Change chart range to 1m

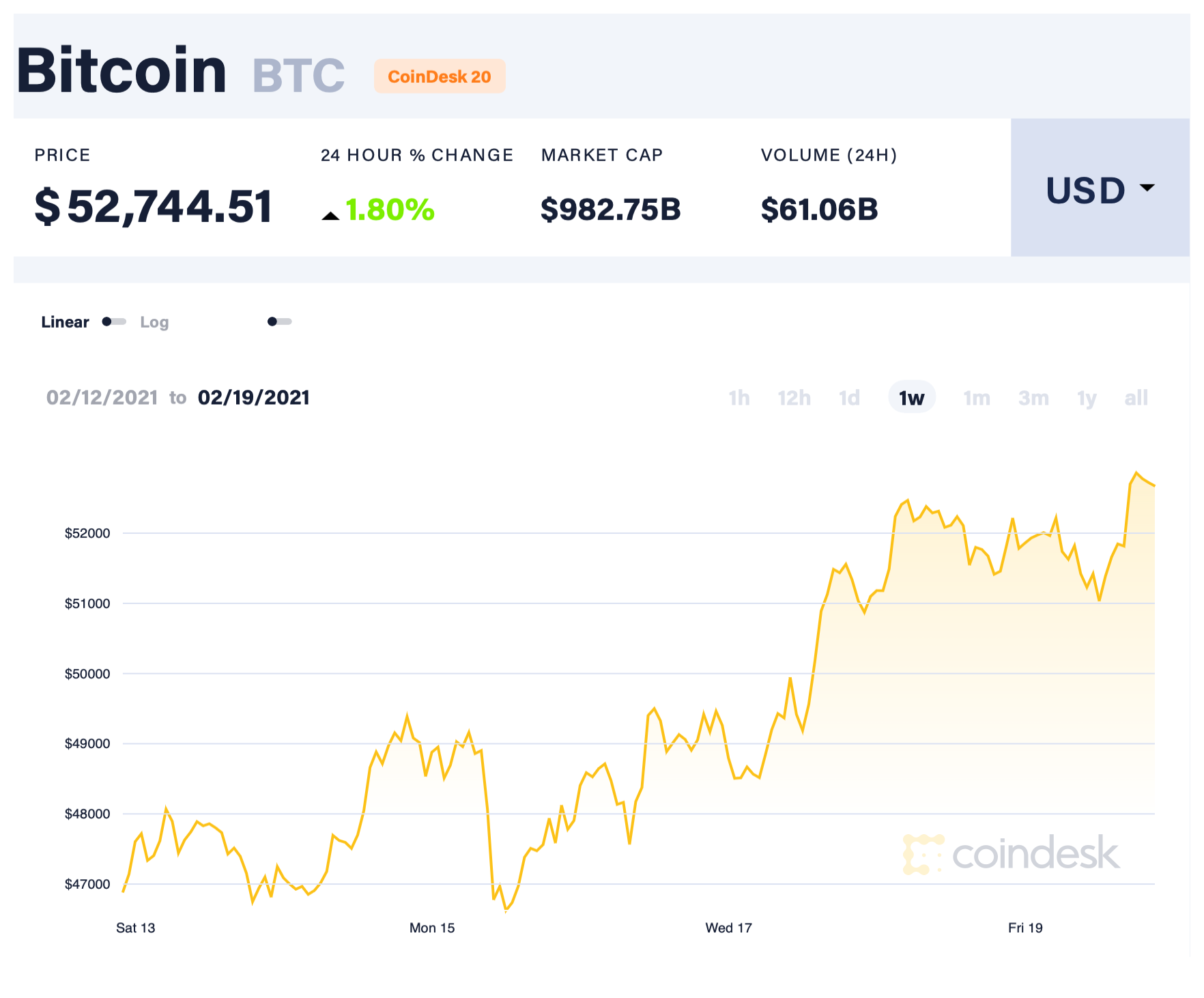(x=976, y=397)
